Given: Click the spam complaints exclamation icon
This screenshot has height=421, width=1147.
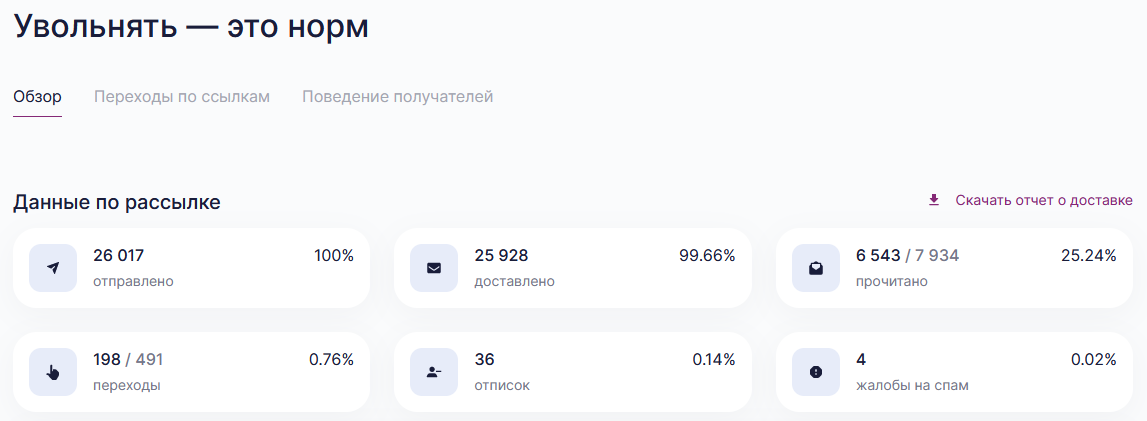Looking at the screenshot, I should [x=816, y=372].
